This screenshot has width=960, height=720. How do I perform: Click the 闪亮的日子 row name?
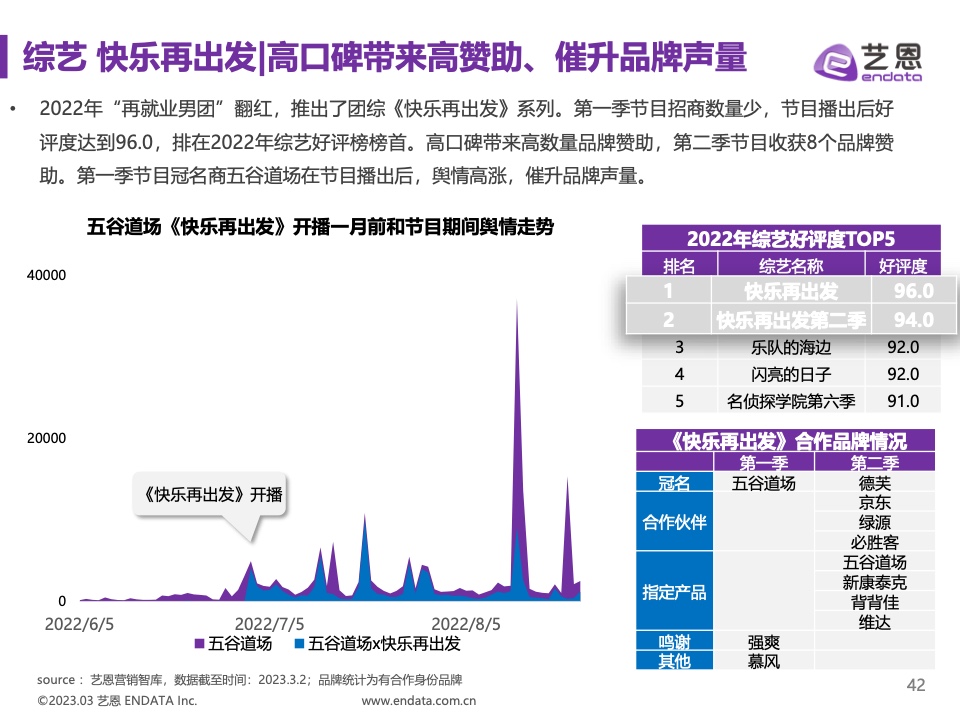pos(790,374)
